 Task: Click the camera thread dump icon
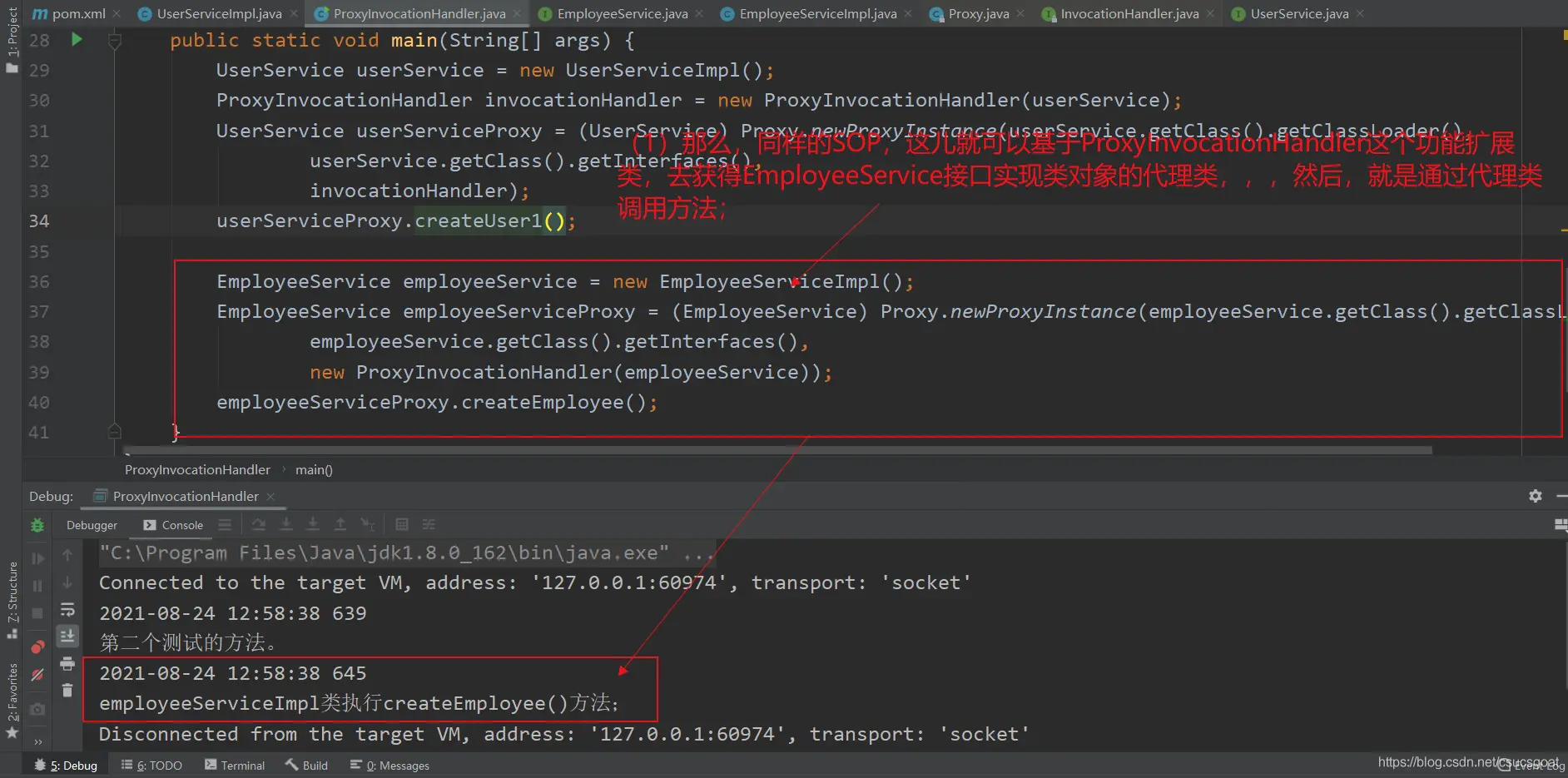pyautogui.click(x=37, y=709)
